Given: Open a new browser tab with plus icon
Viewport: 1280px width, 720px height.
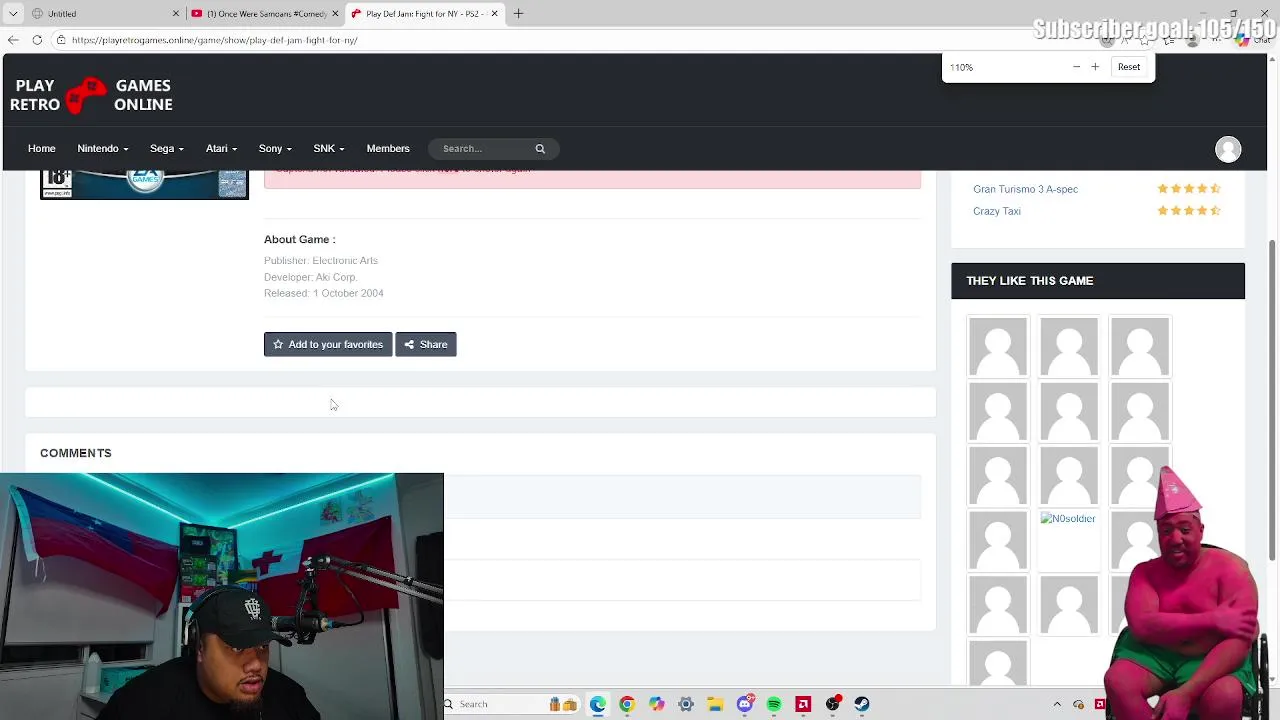Looking at the screenshot, I should (x=518, y=14).
